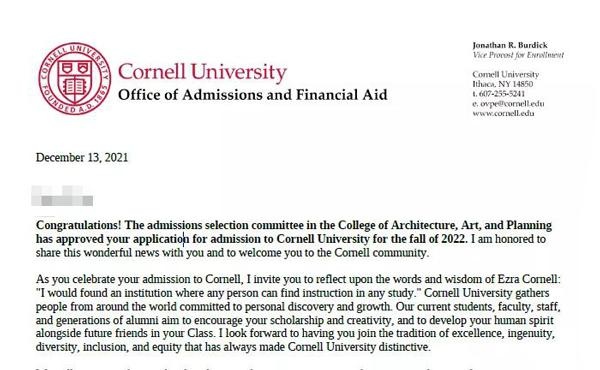Click the Cornell University seal logo
Viewport: 600px width, 370px height.
coord(75,78)
